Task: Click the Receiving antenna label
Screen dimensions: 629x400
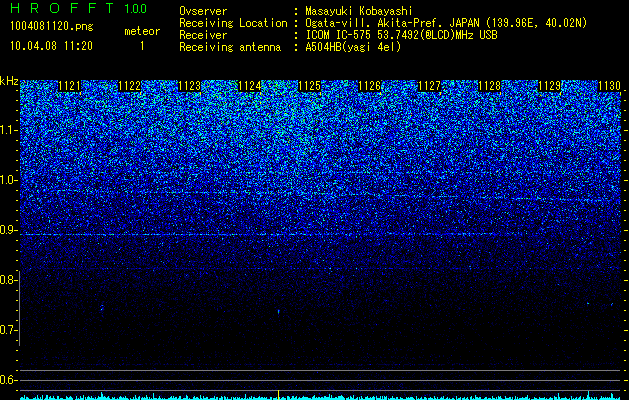Action: (x=230, y=47)
